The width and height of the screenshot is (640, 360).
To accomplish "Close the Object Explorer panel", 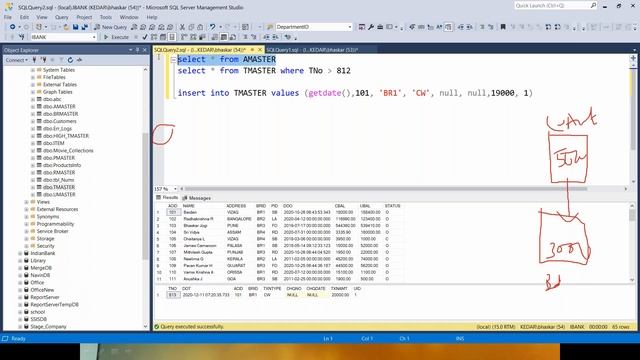I will [145, 50].
